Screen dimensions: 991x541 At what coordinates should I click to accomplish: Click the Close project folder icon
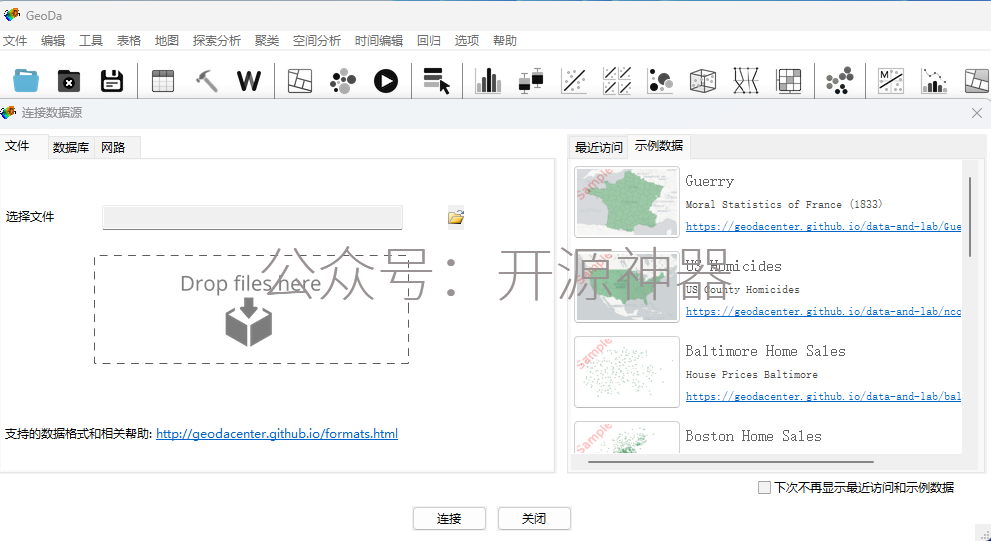(x=69, y=81)
